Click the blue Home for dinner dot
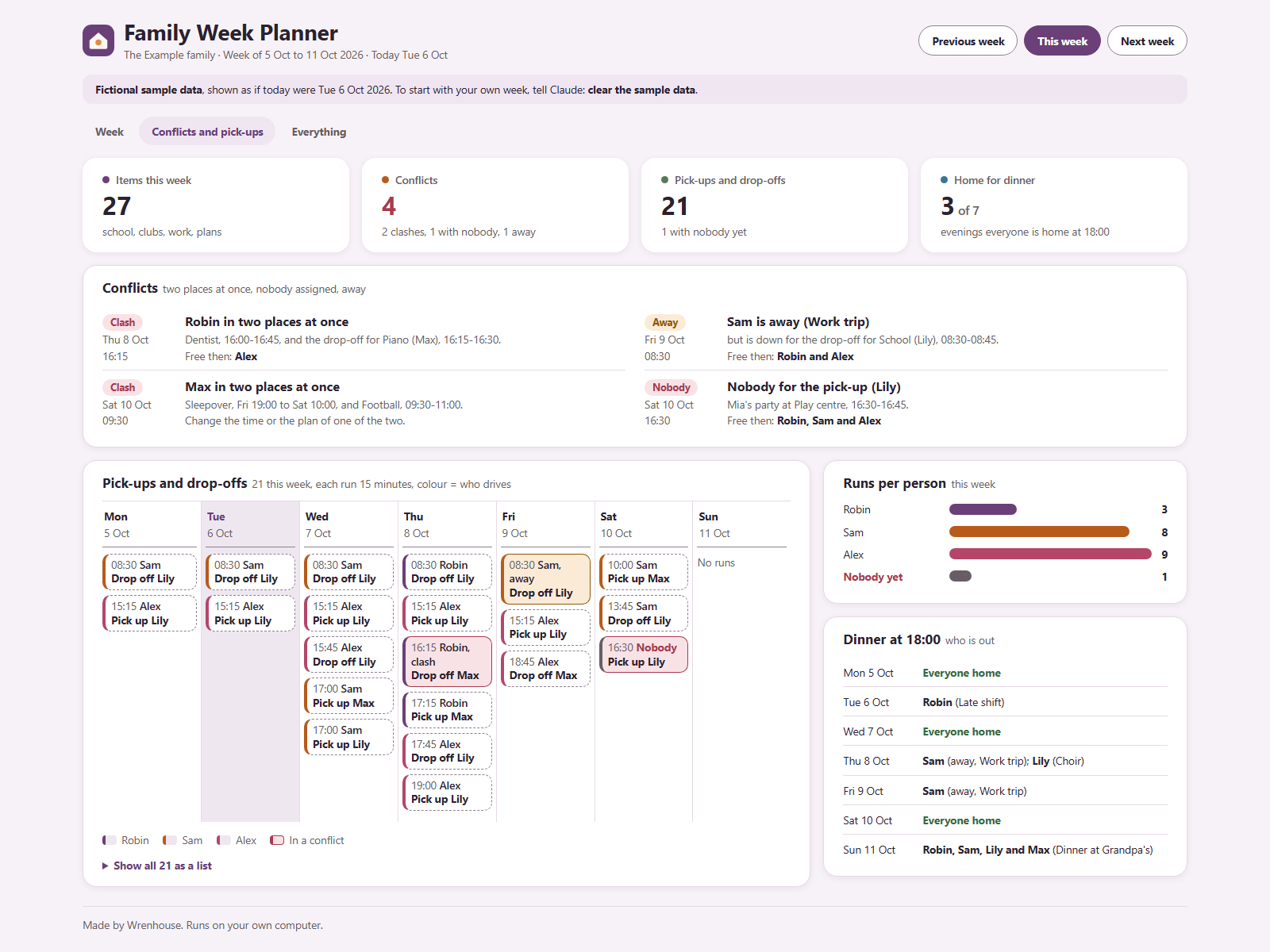 (945, 180)
